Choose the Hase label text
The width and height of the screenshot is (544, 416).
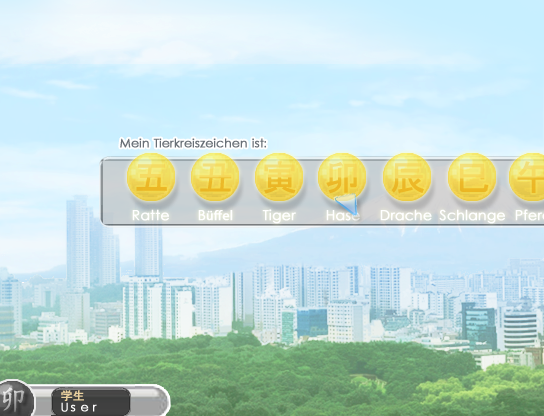(342, 215)
